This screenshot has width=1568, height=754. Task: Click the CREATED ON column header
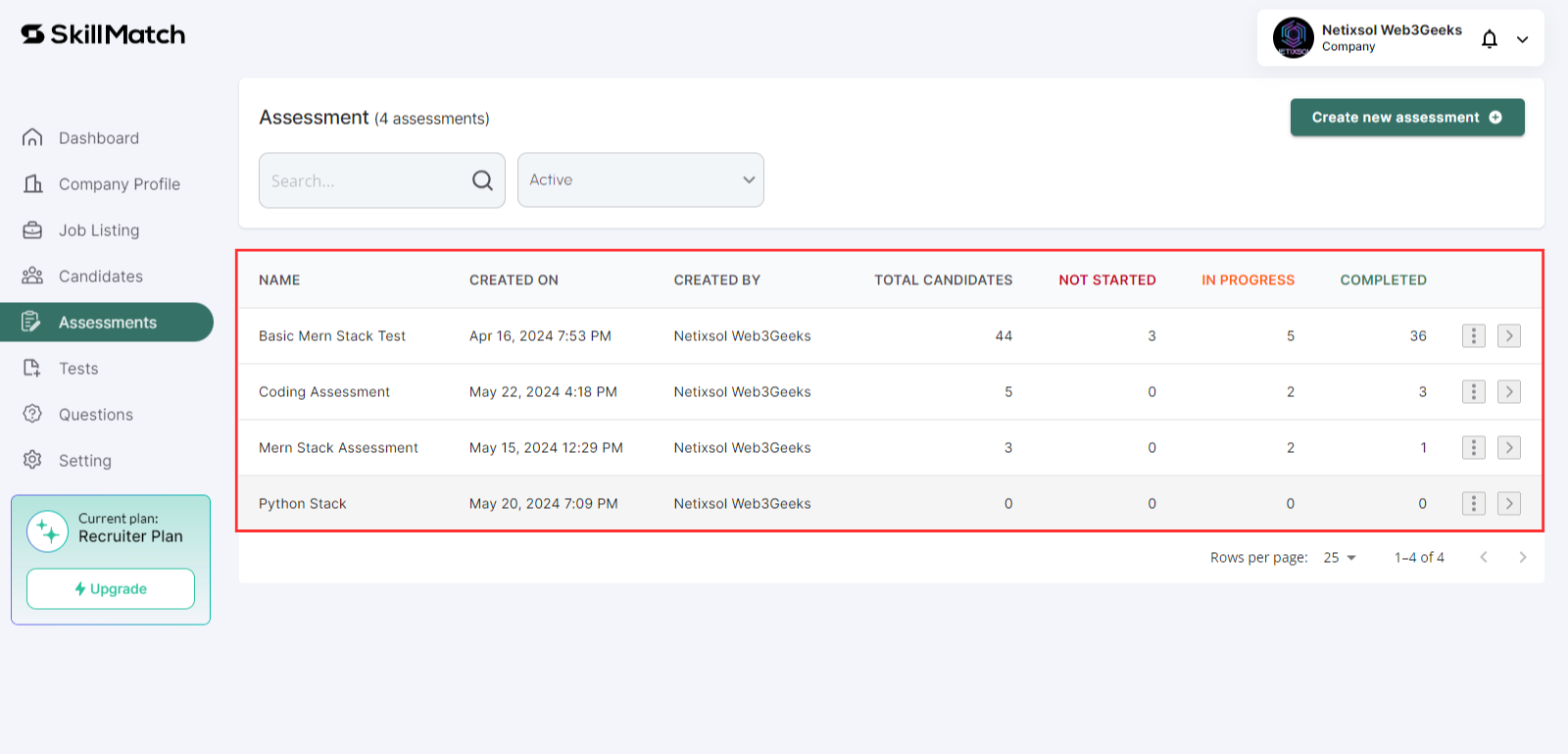click(514, 280)
